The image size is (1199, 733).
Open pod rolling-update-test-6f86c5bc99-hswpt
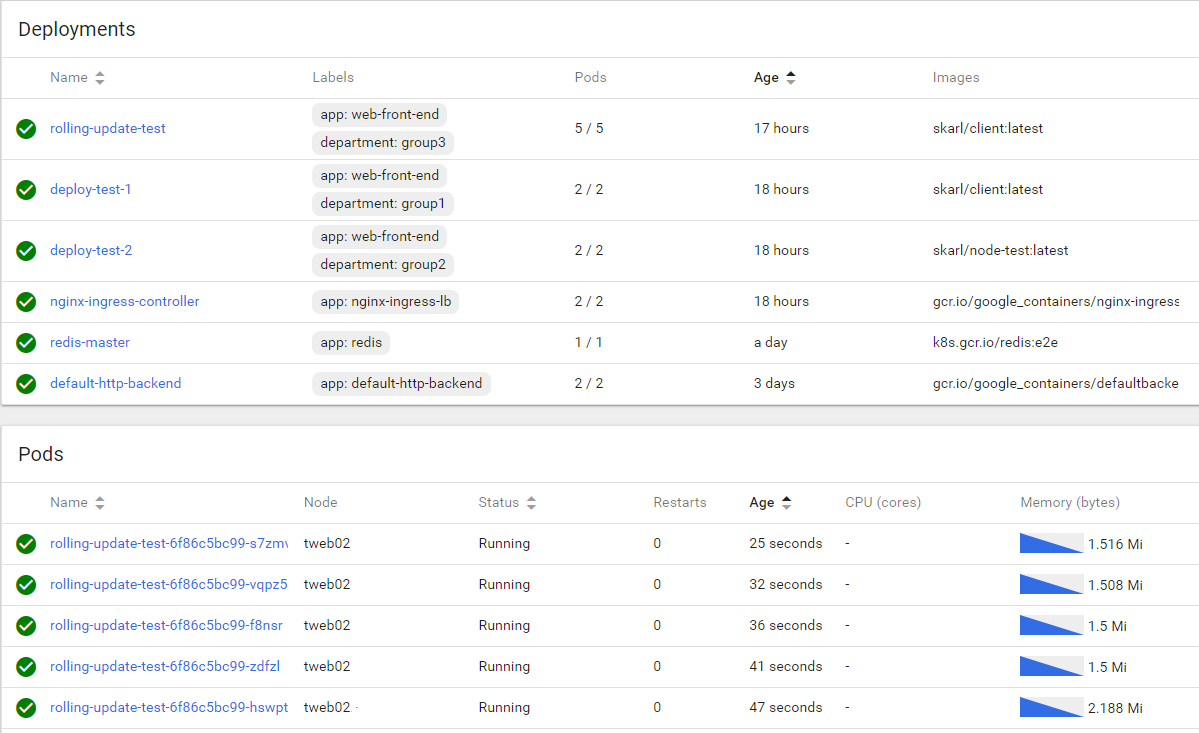coord(169,707)
